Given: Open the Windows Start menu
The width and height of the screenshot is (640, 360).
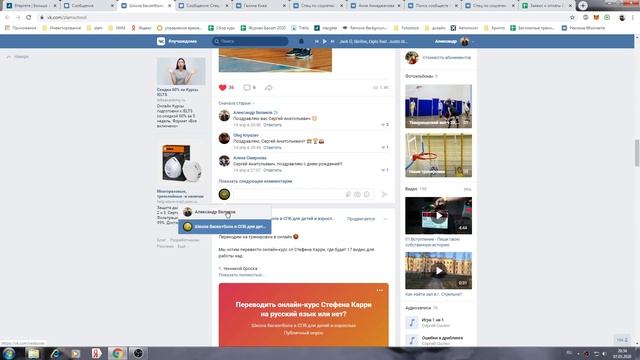Looking at the screenshot, I should tap(9, 353).
